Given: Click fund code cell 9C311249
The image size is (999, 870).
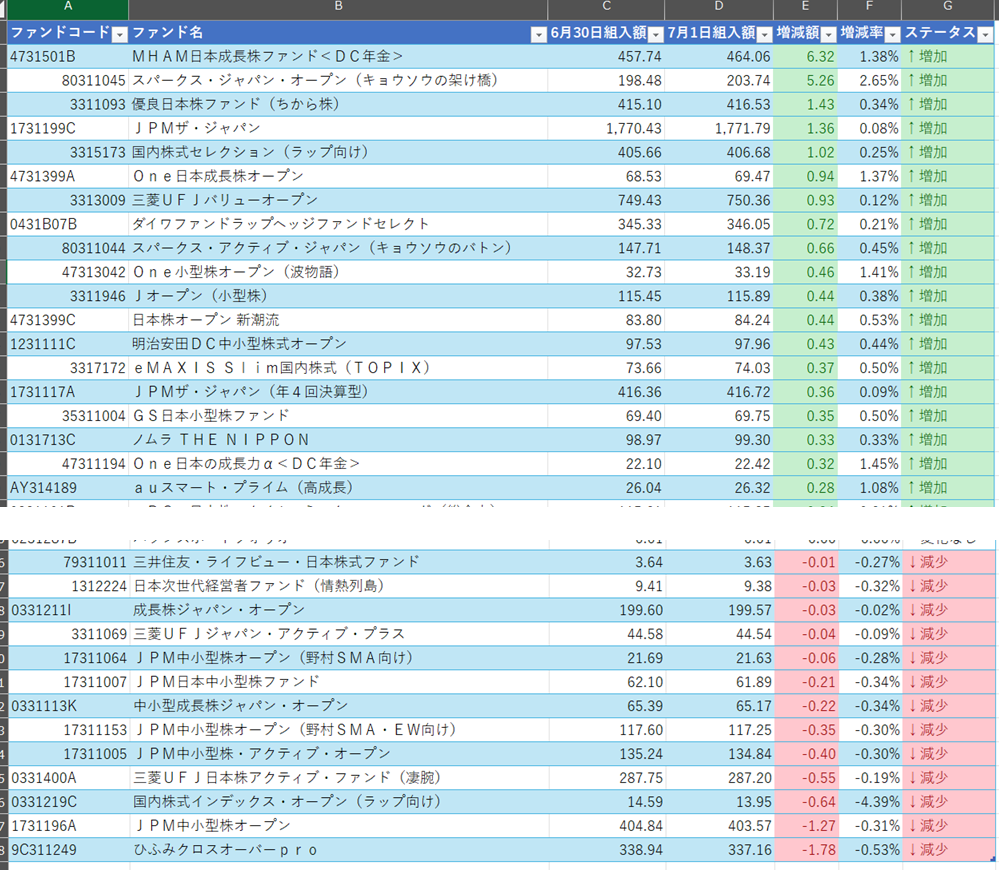Looking at the screenshot, I should (x=69, y=850).
